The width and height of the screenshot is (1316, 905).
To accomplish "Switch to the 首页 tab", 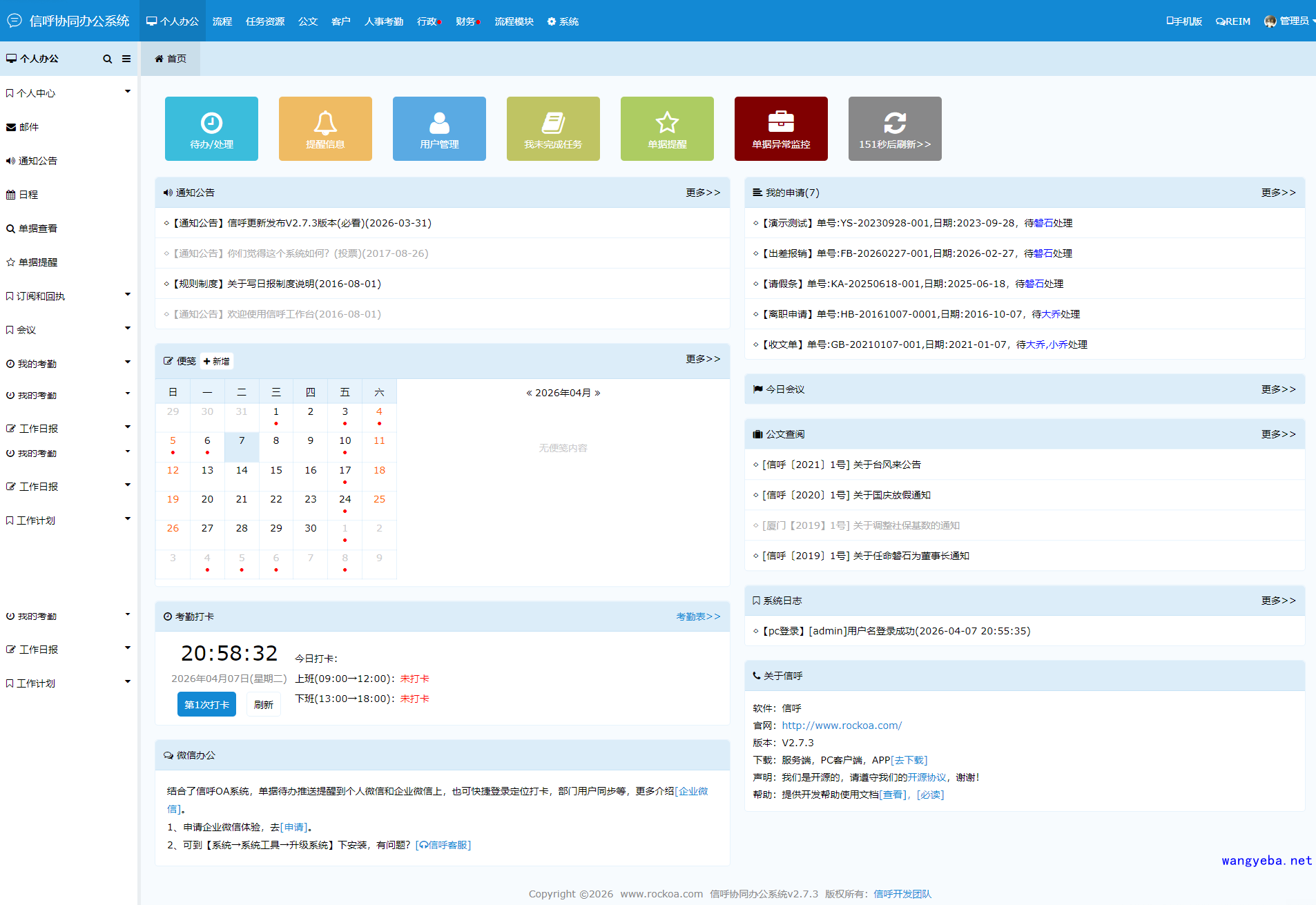I will pos(171,59).
